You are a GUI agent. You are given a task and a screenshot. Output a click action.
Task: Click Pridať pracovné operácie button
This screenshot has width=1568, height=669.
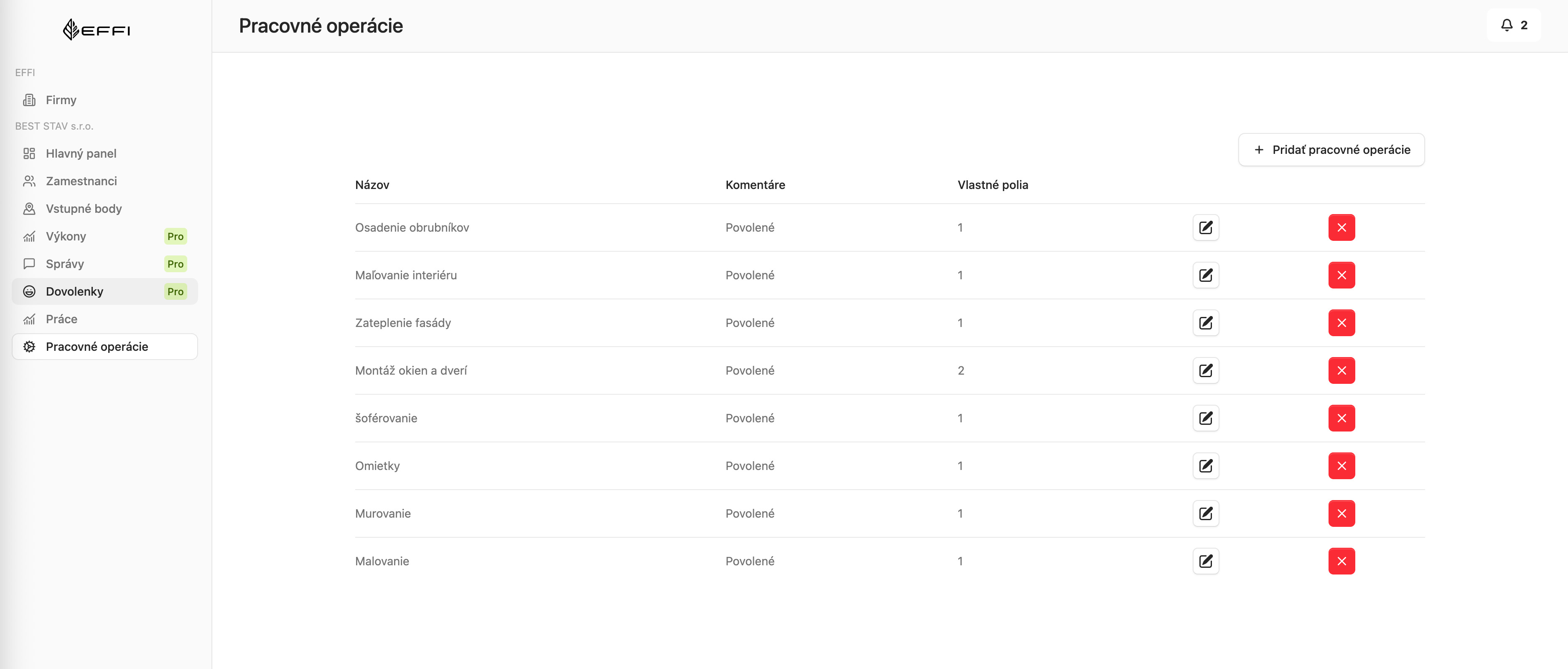[x=1331, y=150]
